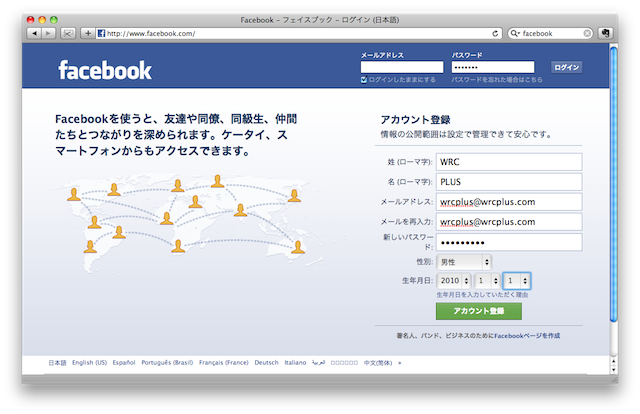Toggle the ログインしたままにする checkbox
640x414 pixels.
tap(364, 80)
